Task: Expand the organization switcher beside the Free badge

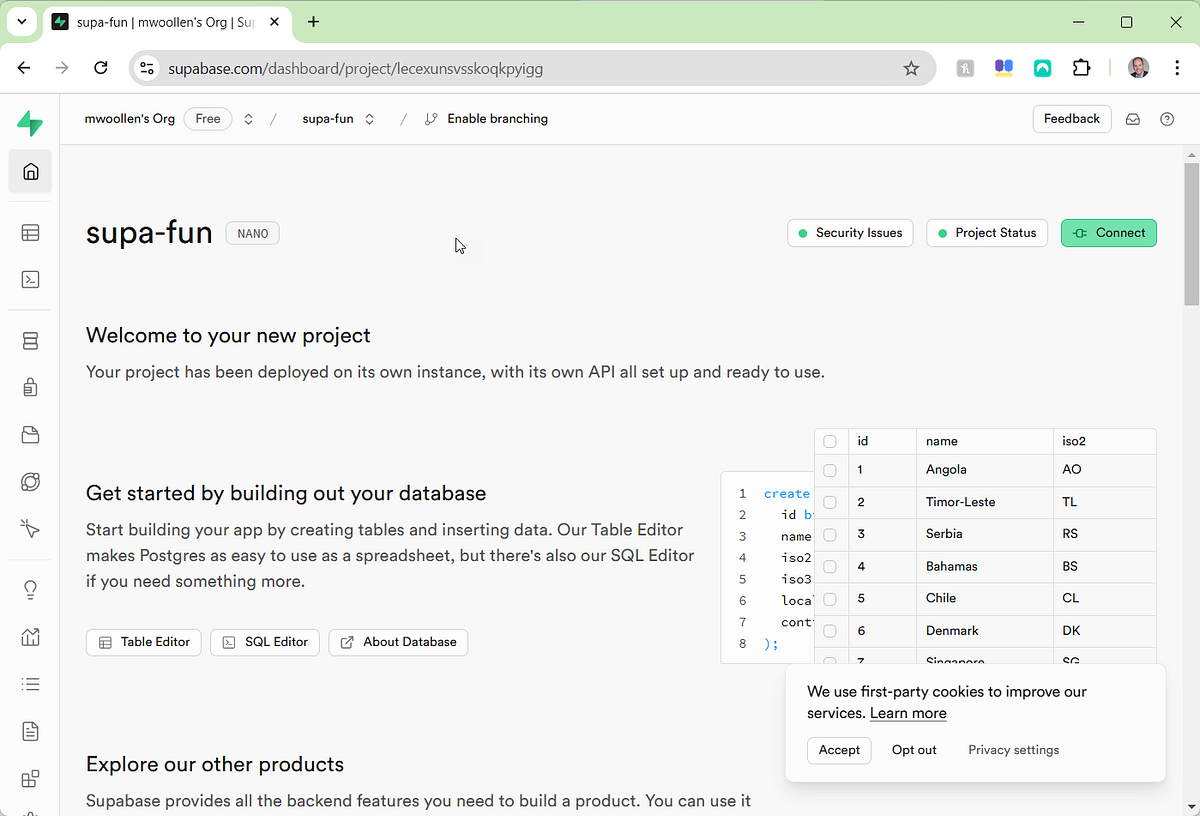Action: (248, 118)
